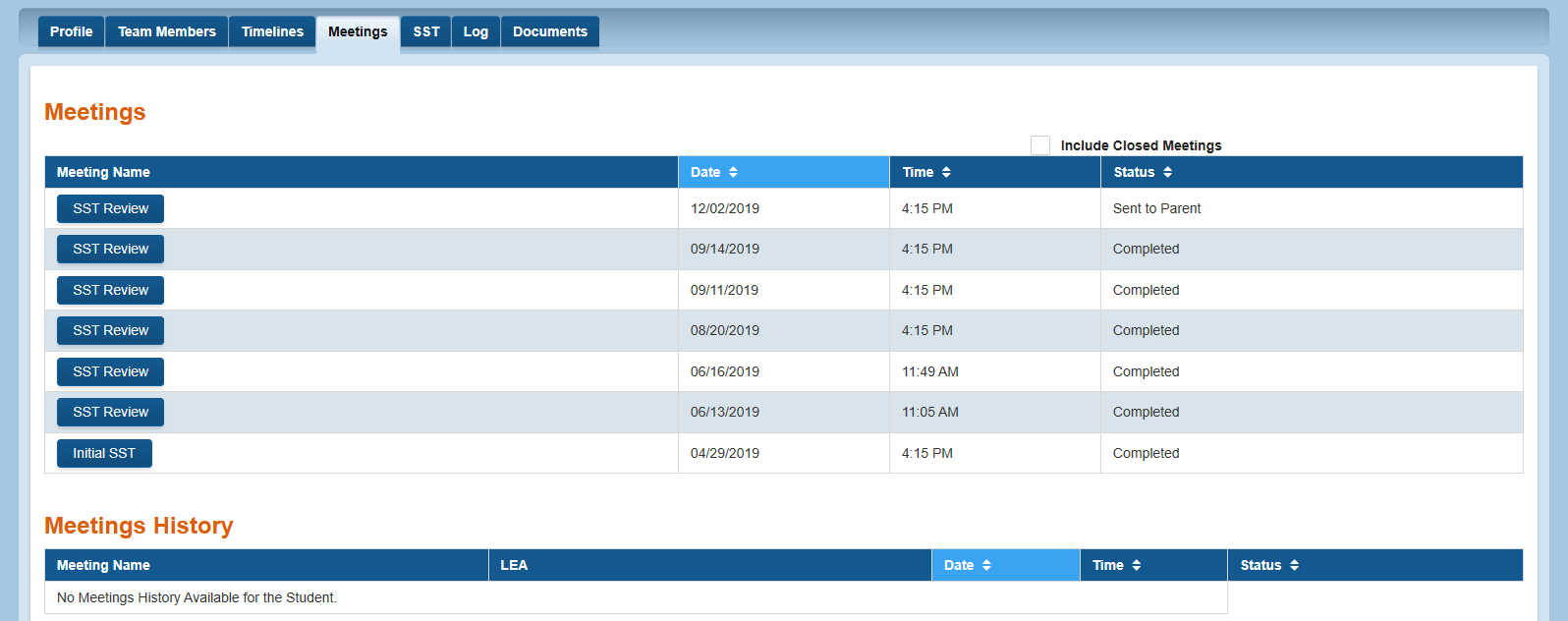This screenshot has width=1568, height=621.
Task: Select the SST tab
Action: pos(426,31)
